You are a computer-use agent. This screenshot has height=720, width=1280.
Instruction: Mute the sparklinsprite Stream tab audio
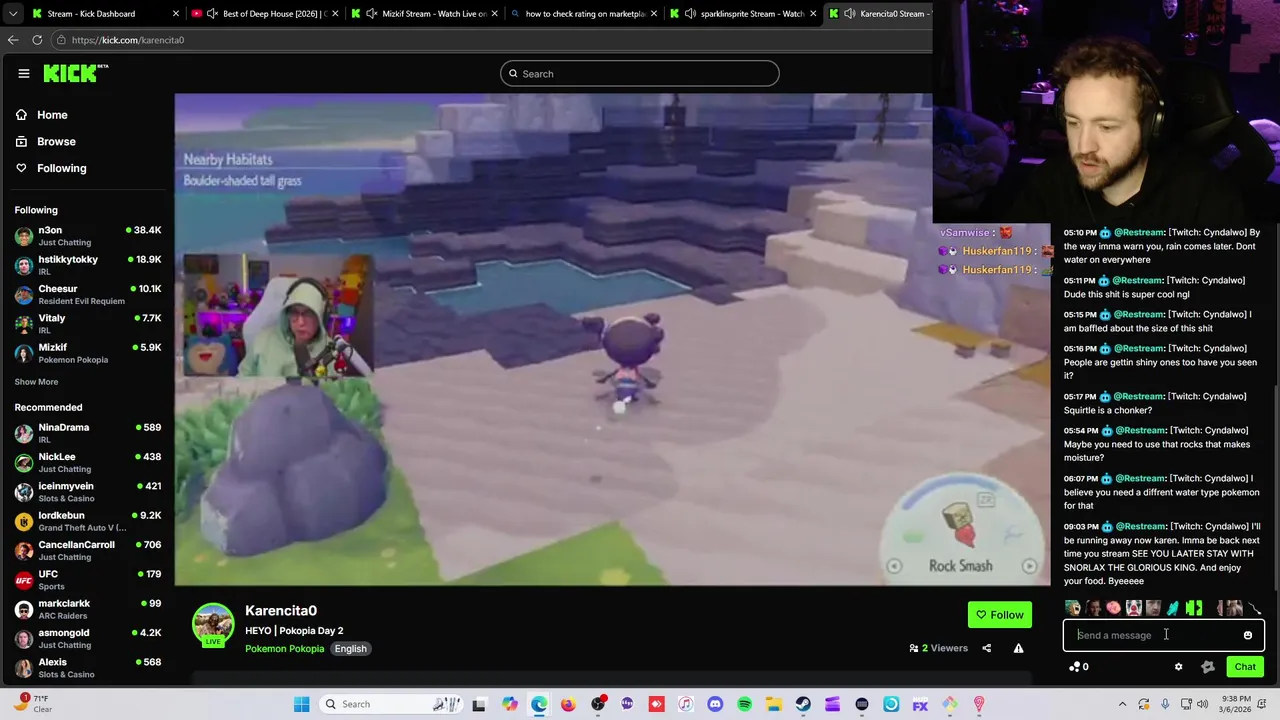[x=690, y=14]
